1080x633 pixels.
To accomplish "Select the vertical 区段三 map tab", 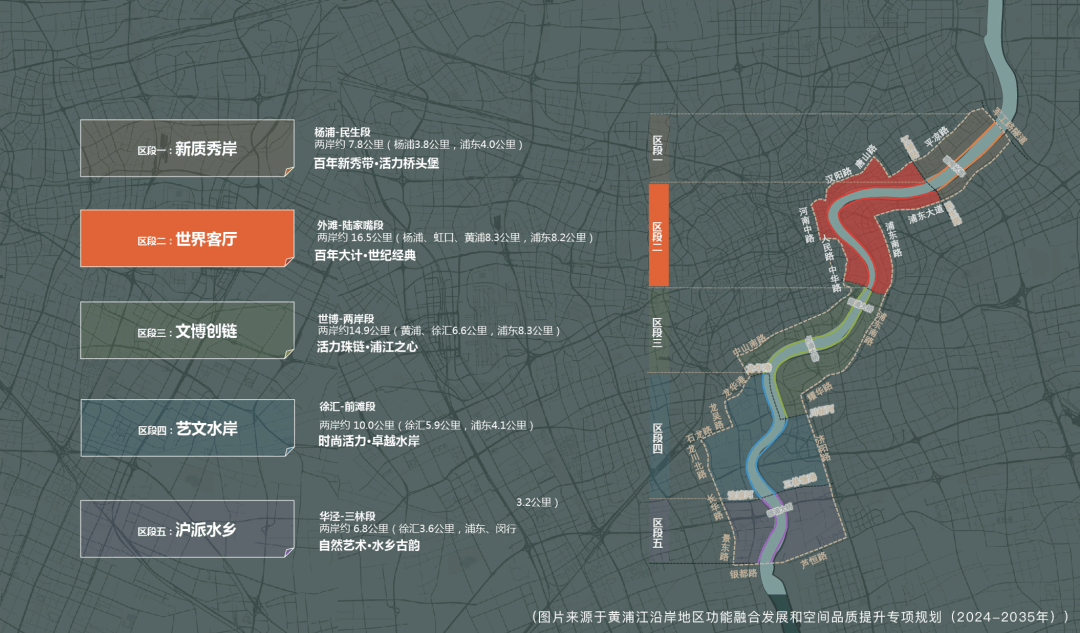I will [x=658, y=330].
